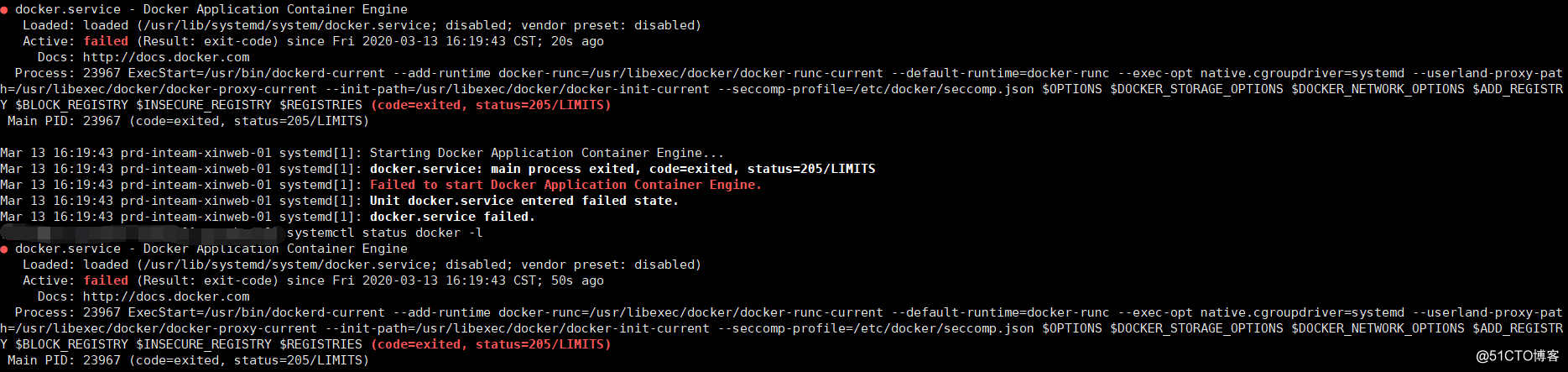Click first red '(code=exited, status=205/LIMITS)' text
The height and width of the screenshot is (372, 1568).
tap(491, 105)
